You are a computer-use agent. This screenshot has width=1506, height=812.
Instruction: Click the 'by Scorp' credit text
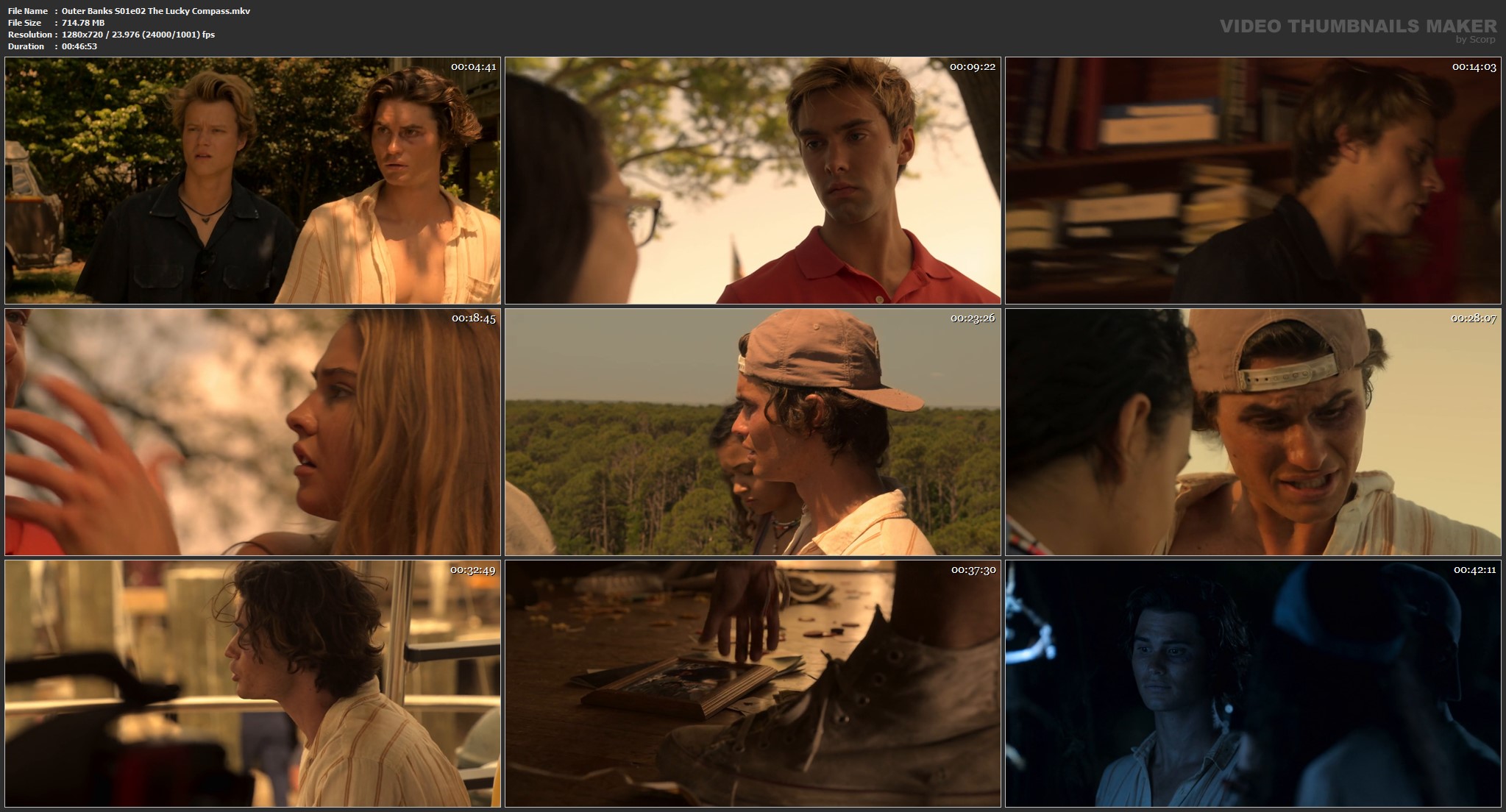(1475, 40)
